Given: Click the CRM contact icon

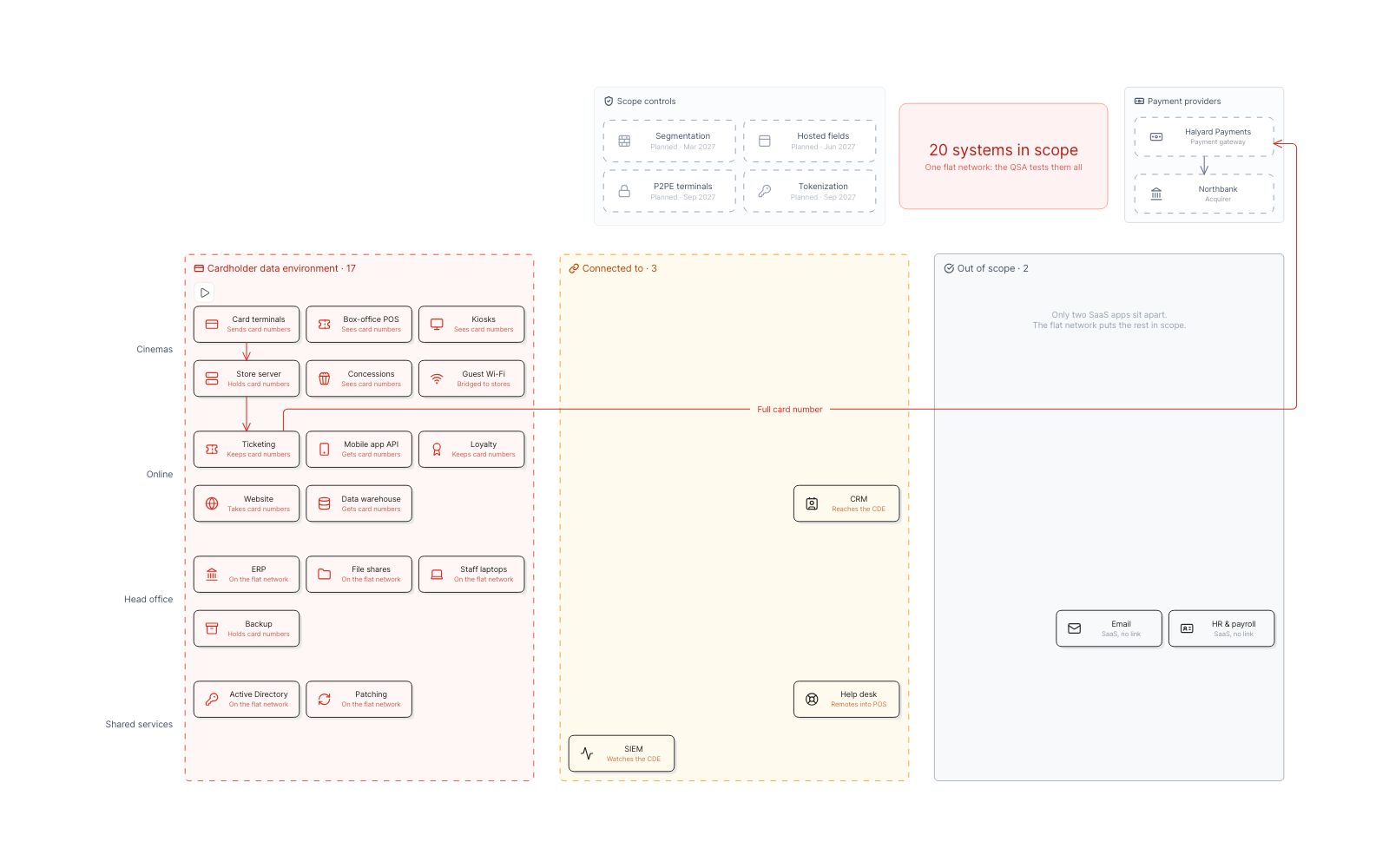Looking at the screenshot, I should [812, 503].
